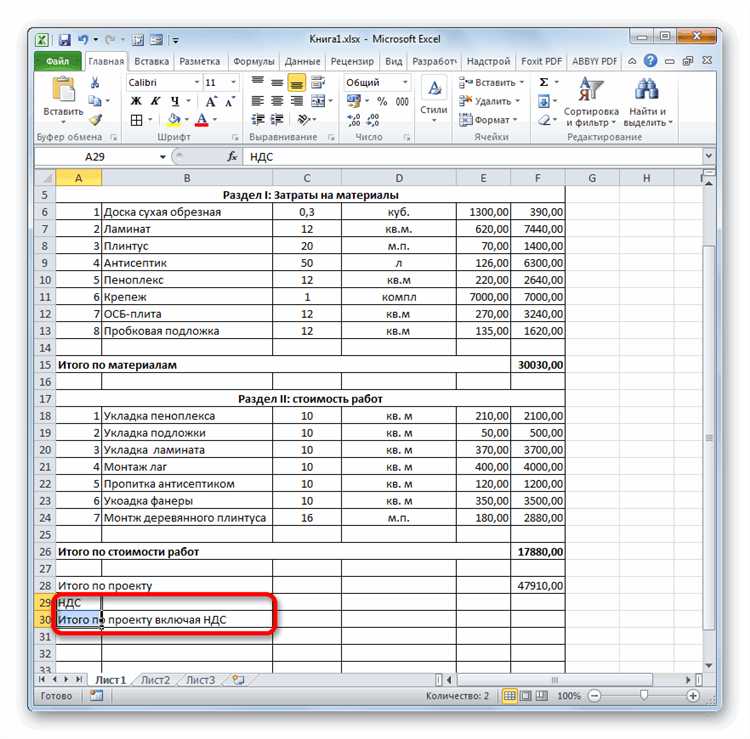Apply bold with the Ж button
The height and width of the screenshot is (739, 750).
click(x=136, y=101)
